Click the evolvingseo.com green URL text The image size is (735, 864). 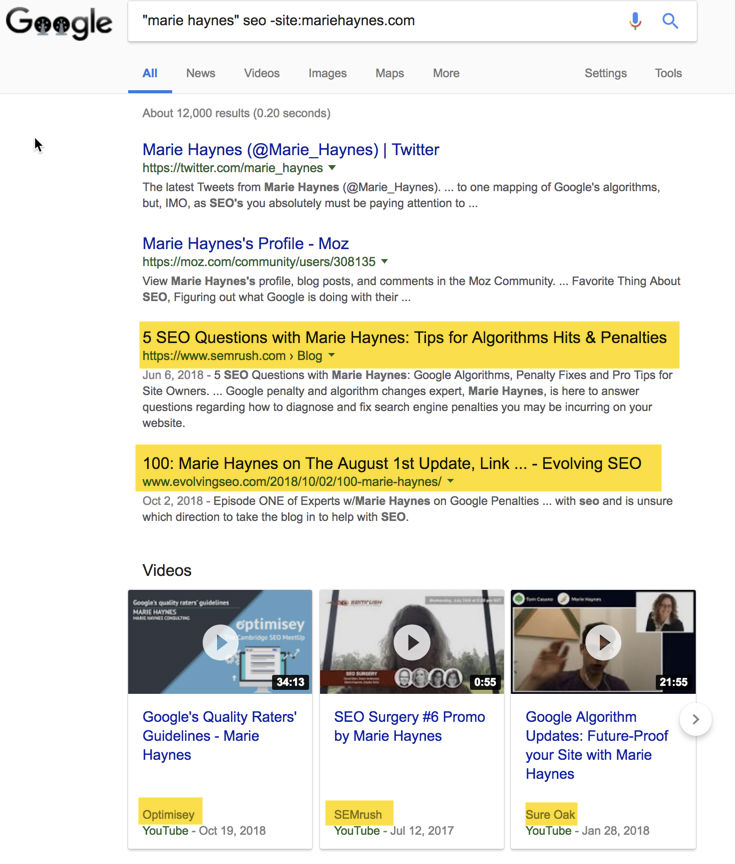tap(292, 481)
